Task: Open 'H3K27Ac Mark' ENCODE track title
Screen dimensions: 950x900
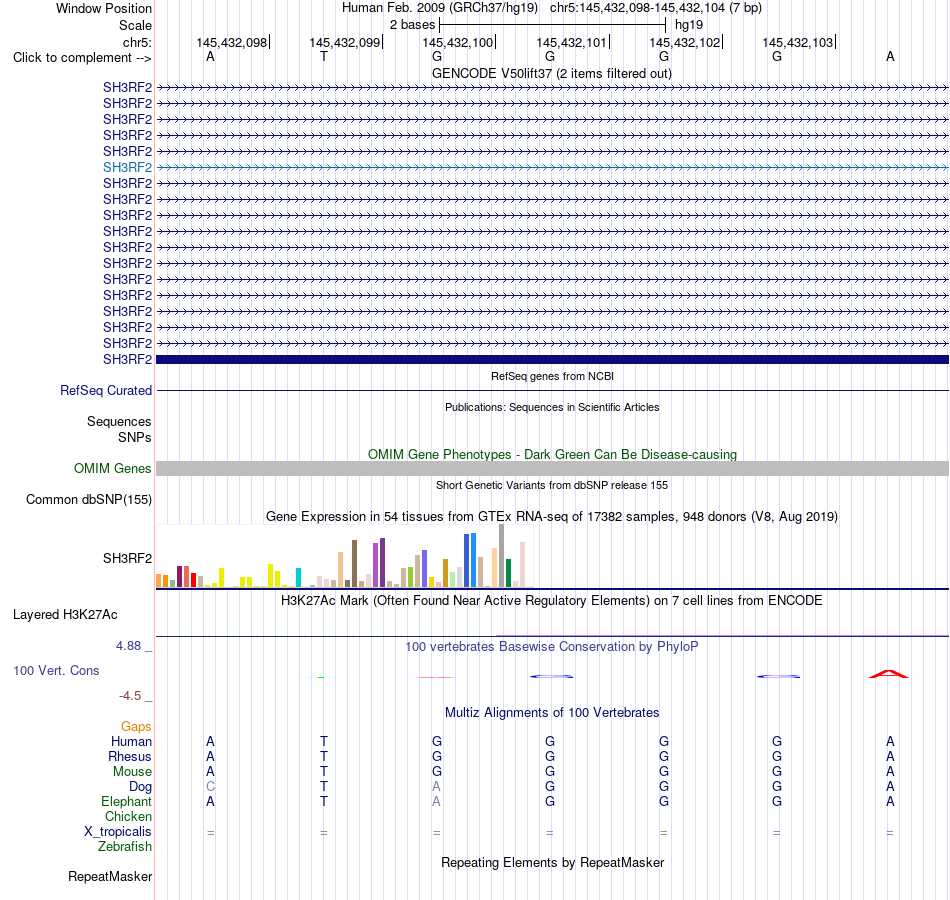Action: pyautogui.click(x=552, y=601)
